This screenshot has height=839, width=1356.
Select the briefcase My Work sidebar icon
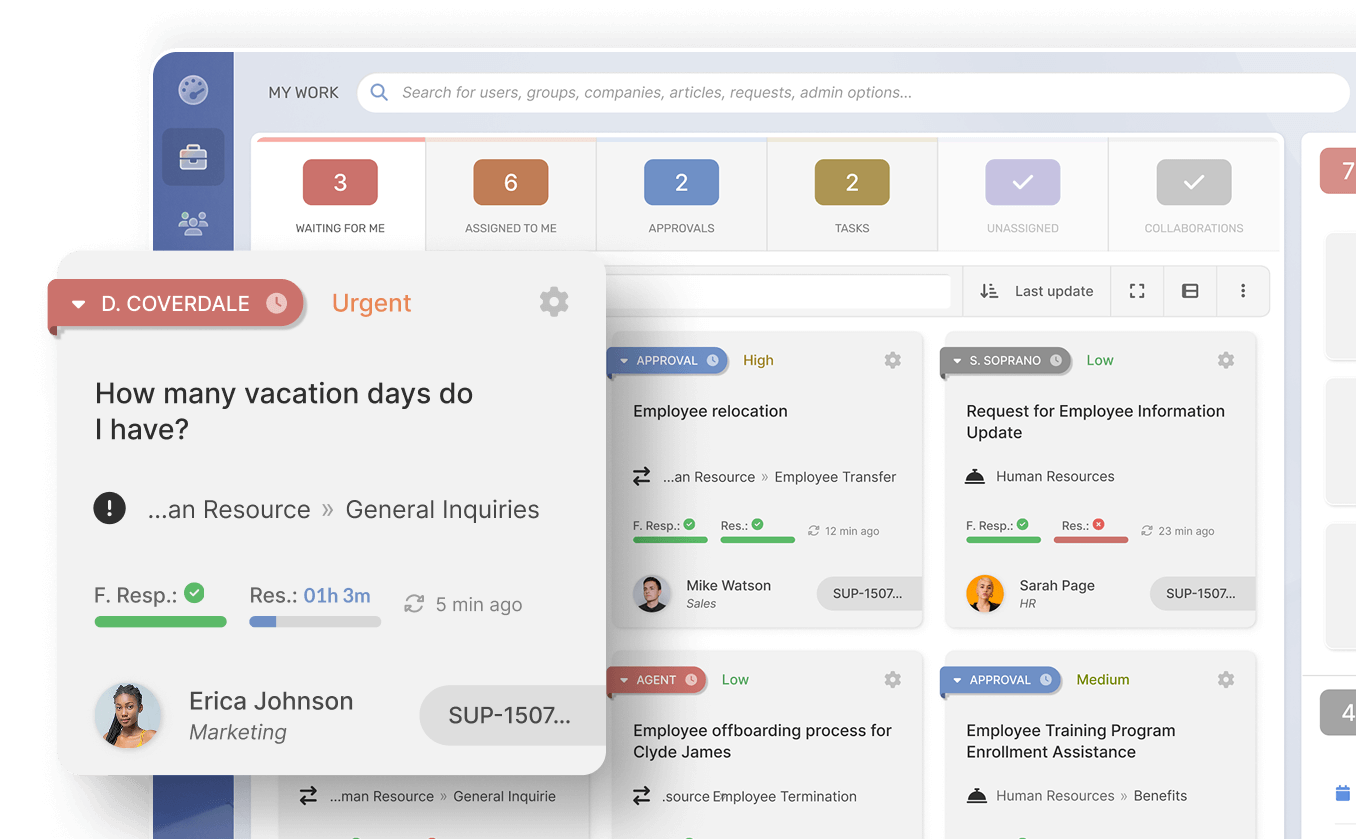[193, 157]
